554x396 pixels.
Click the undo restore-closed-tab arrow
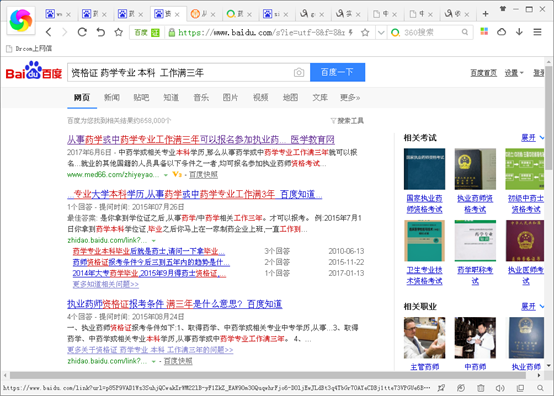[x=101, y=32]
